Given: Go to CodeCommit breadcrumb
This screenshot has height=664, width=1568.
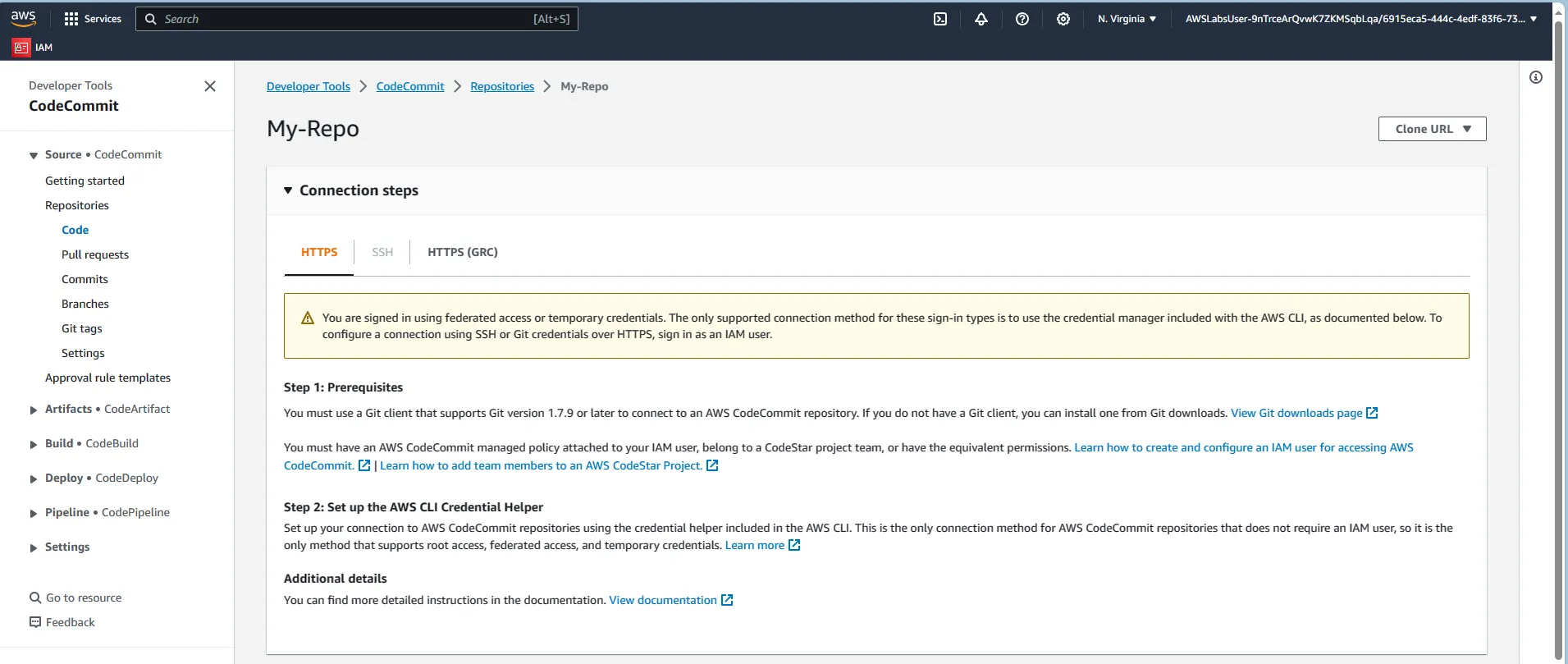Looking at the screenshot, I should click(x=410, y=86).
